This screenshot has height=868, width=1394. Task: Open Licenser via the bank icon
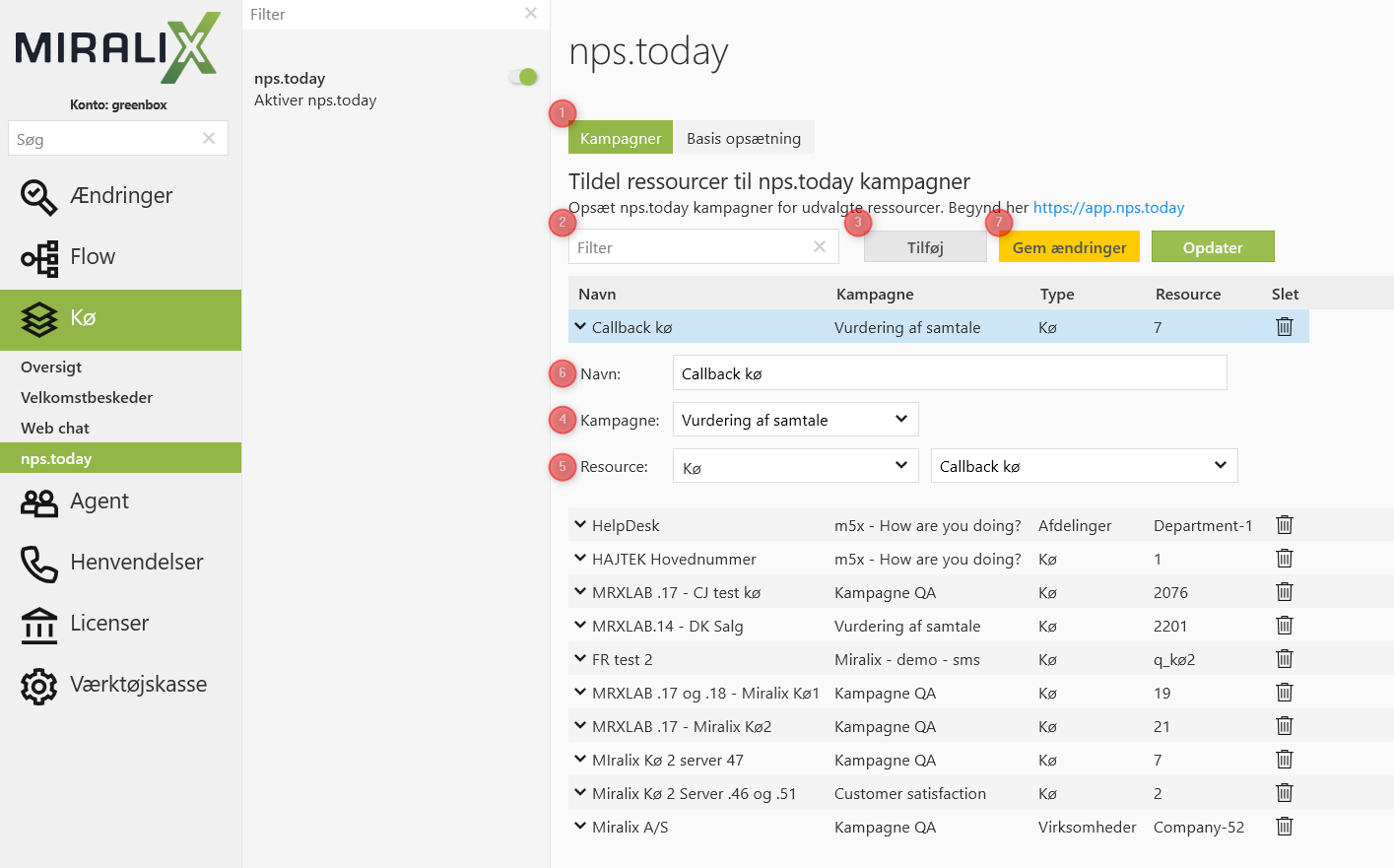39,625
